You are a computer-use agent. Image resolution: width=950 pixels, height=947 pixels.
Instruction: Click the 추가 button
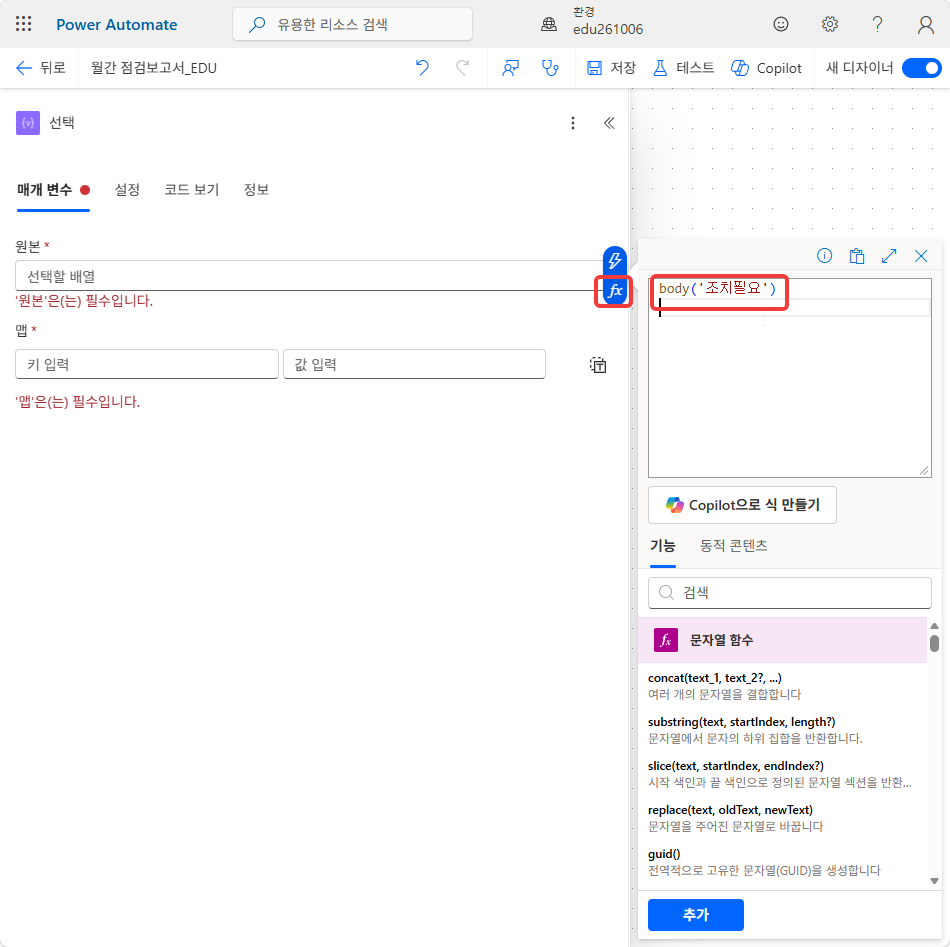coord(696,914)
